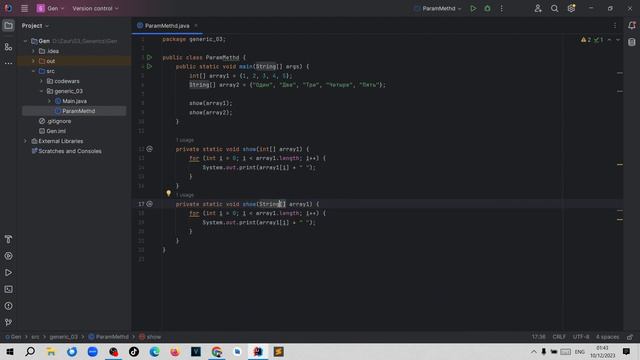Click the src breadcrumb in status bar
Screen dimensions: 640x360
36,337
